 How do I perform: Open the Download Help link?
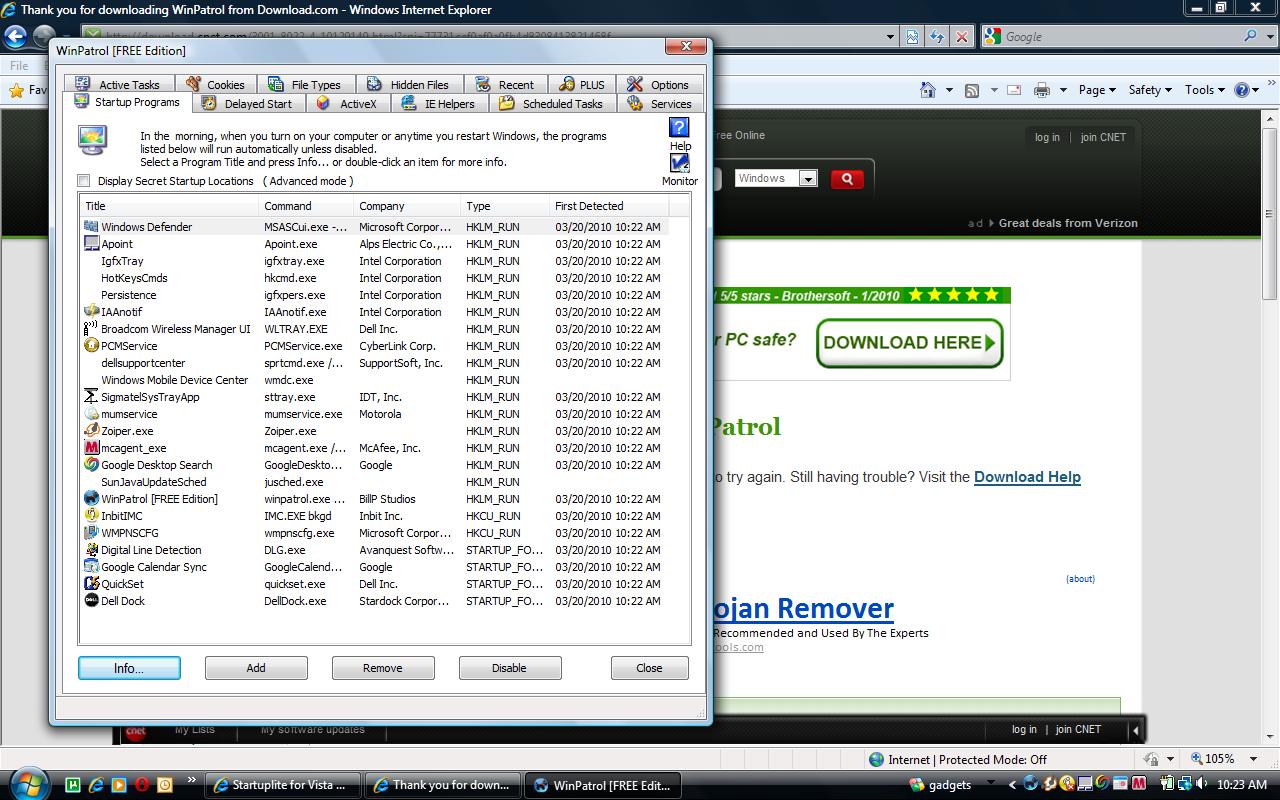(1027, 477)
